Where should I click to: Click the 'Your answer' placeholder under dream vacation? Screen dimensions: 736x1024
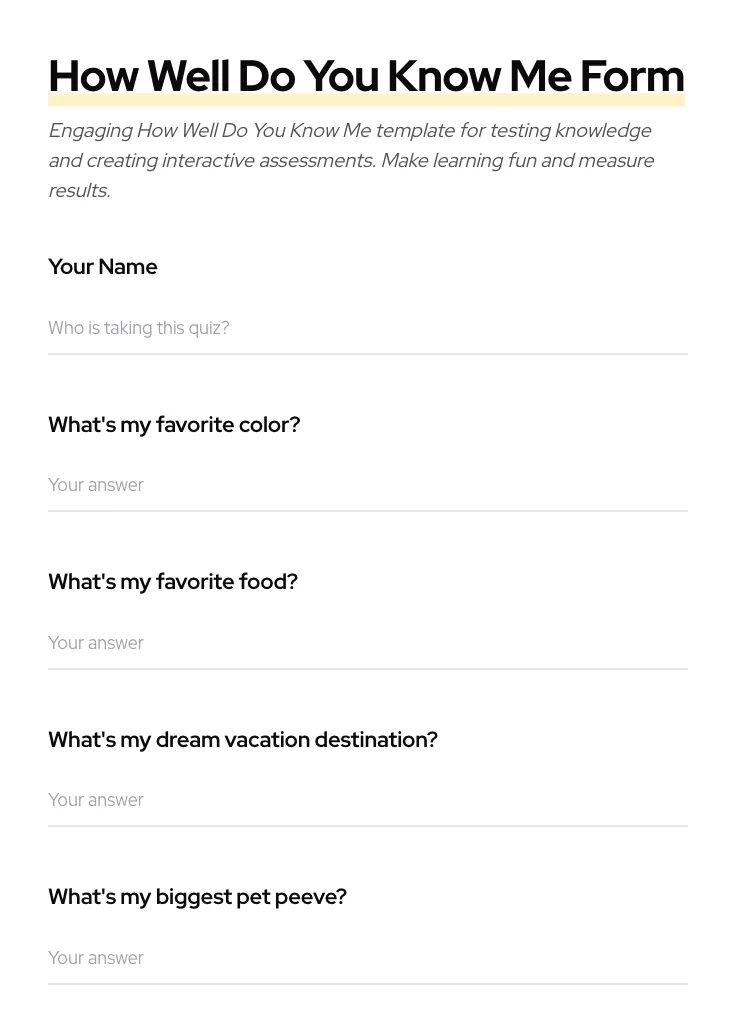tap(96, 800)
